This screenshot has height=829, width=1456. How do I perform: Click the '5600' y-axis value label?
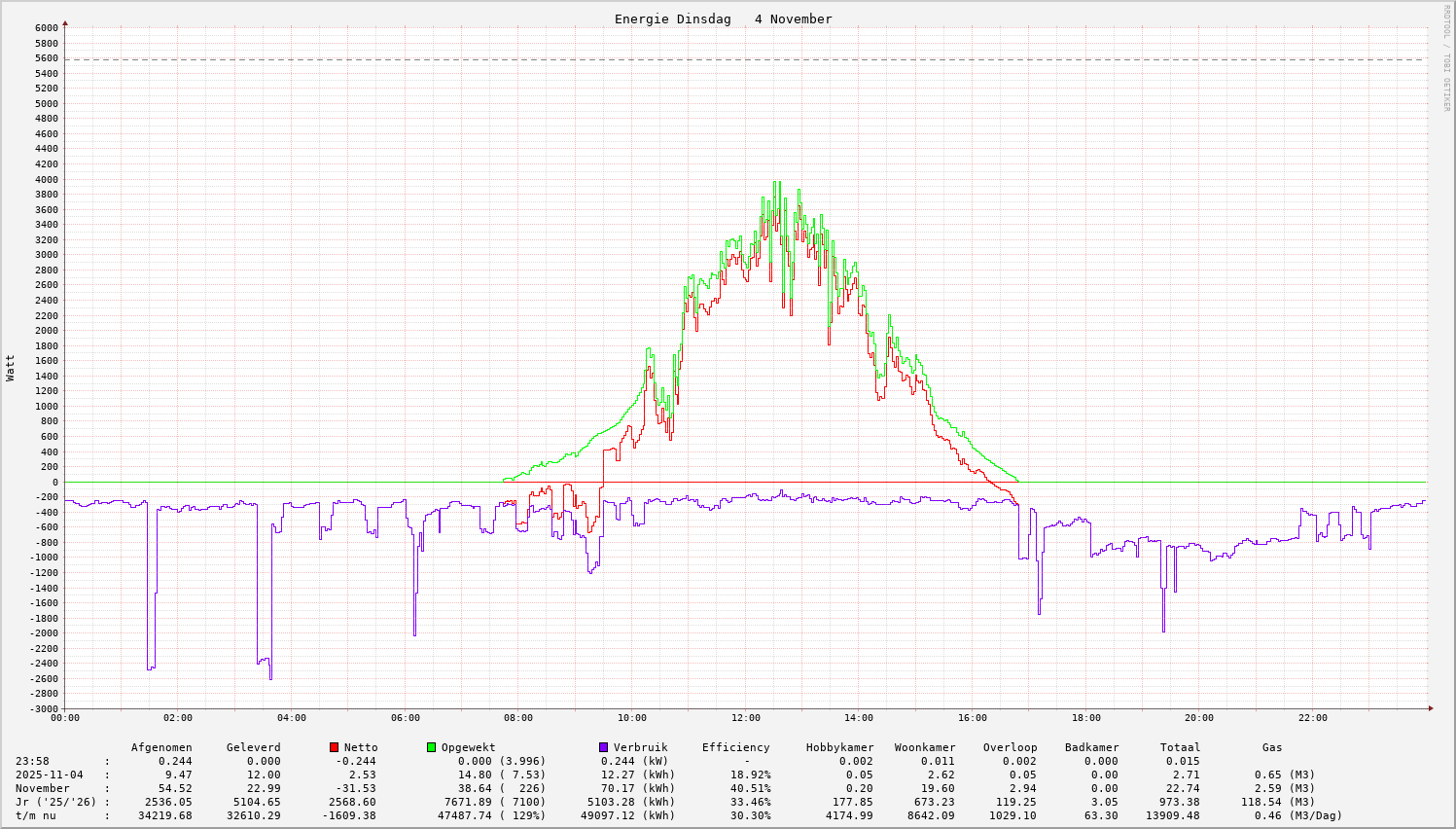(x=47, y=58)
